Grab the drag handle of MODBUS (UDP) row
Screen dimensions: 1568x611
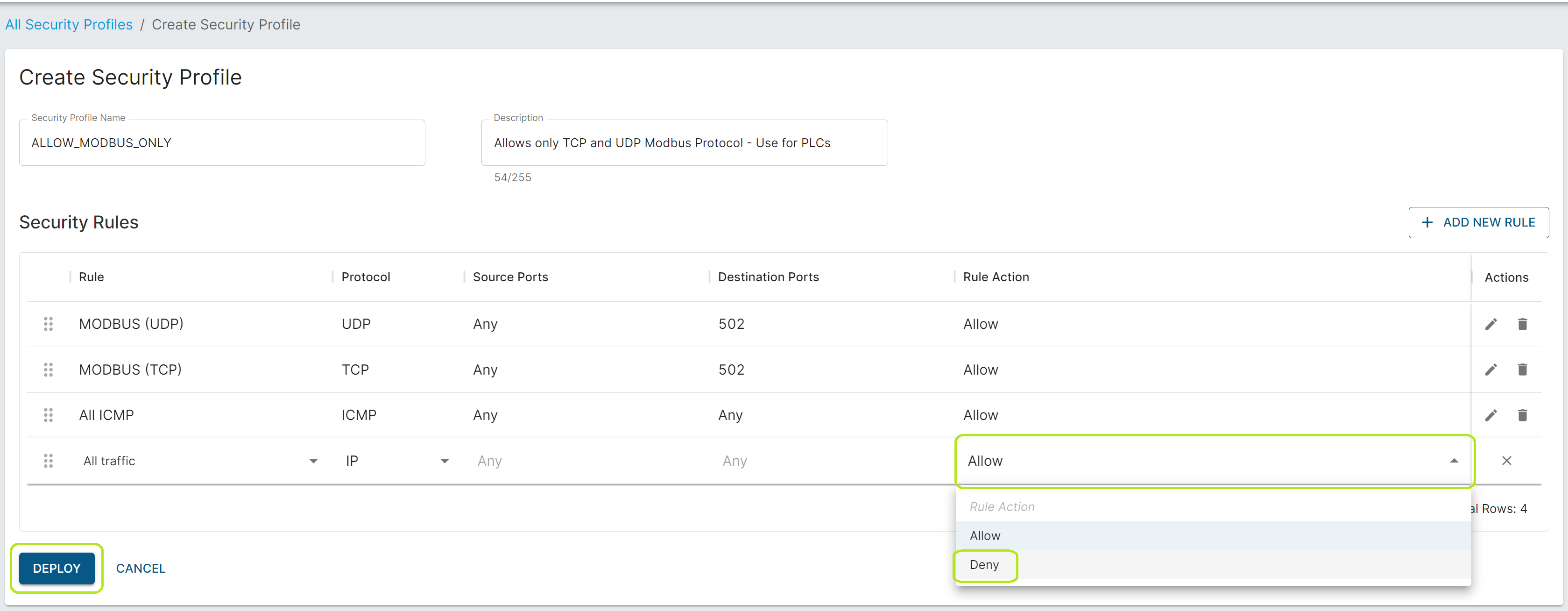(48, 323)
